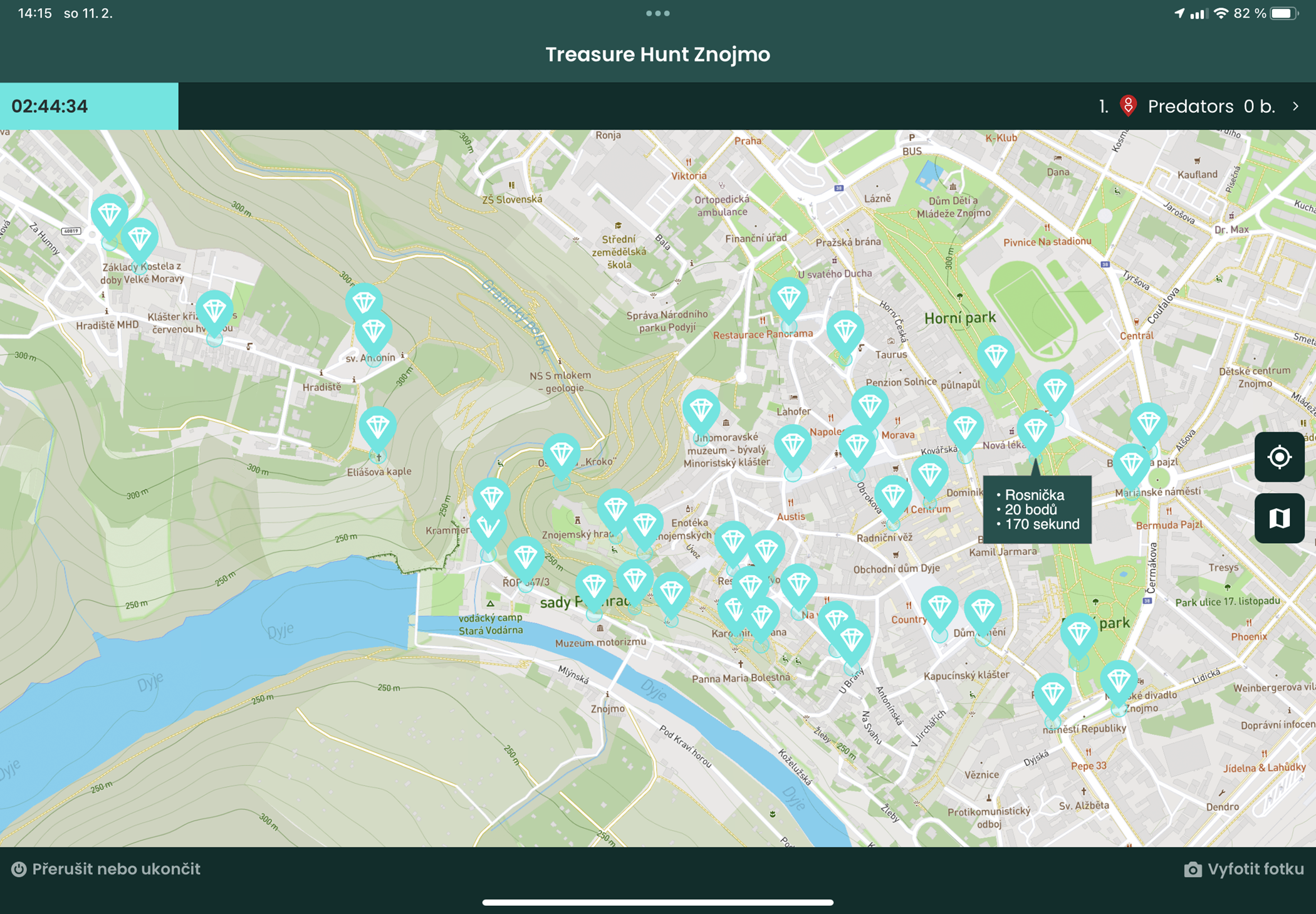Tap the battery indicator in status bar
This screenshot has height=914, width=1316.
pyautogui.click(x=1283, y=13)
